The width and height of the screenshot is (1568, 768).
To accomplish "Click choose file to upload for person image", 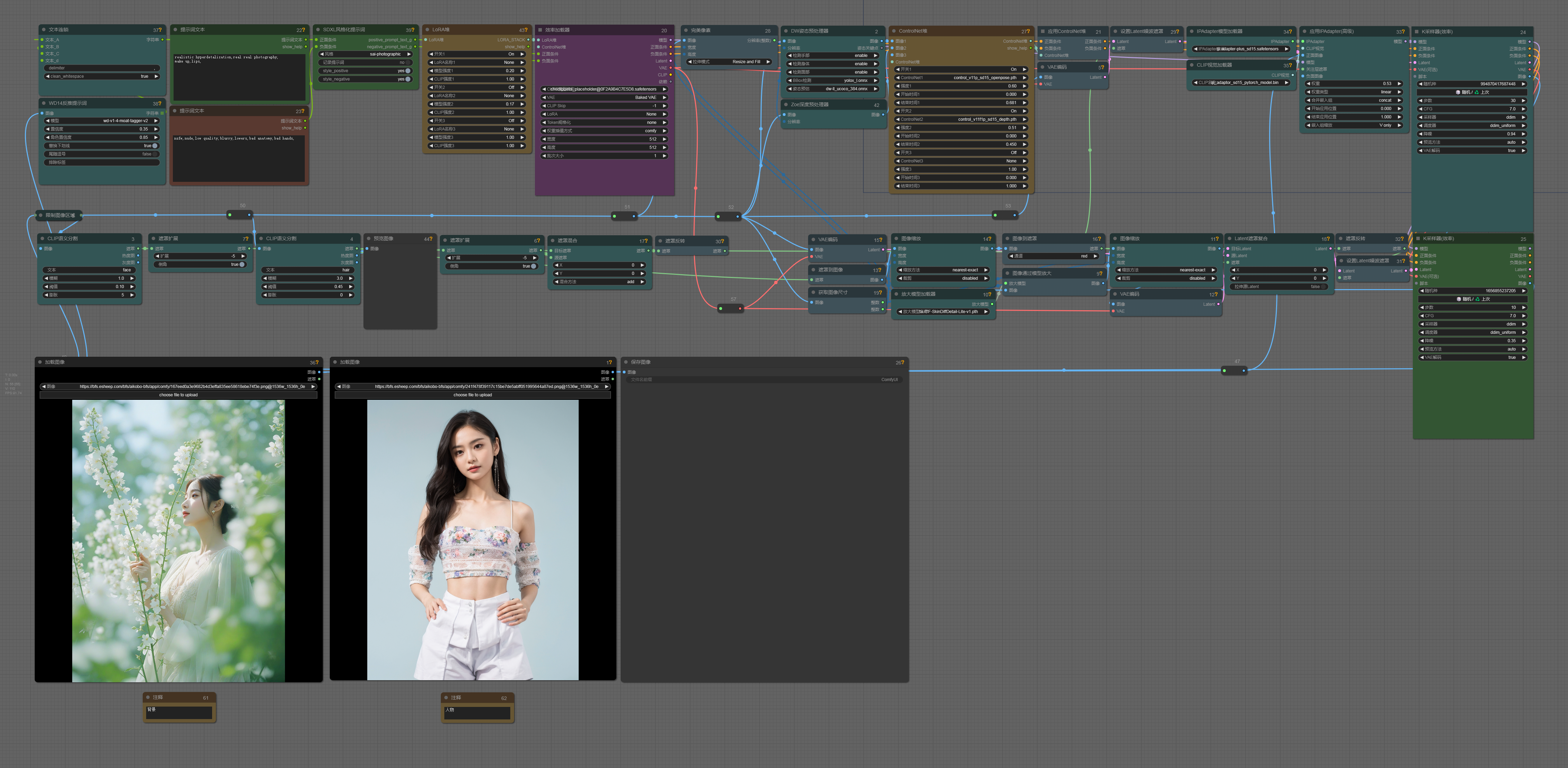I will pyautogui.click(x=472, y=395).
